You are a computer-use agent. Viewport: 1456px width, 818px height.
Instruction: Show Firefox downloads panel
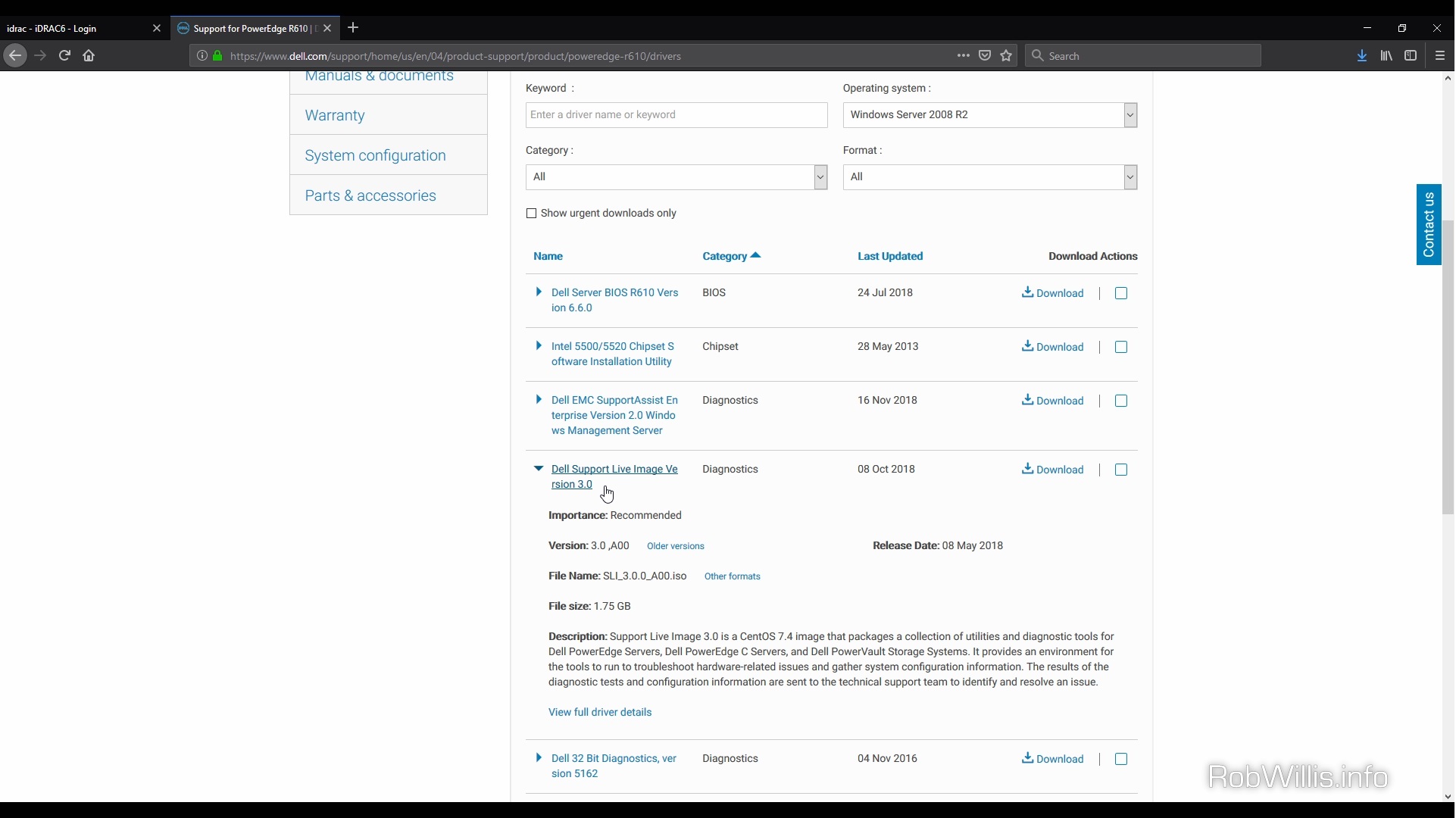(1363, 56)
